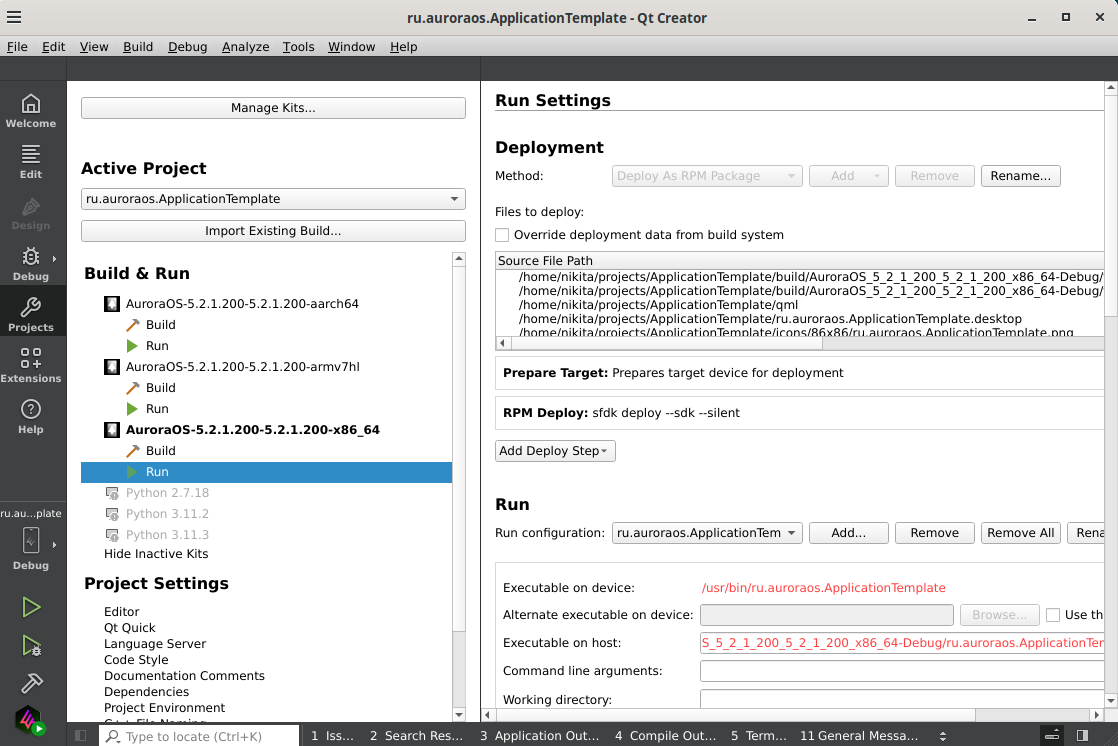Screen dimensions: 1118x746
Task: Click the Manage Kits button
Action: [273, 108]
